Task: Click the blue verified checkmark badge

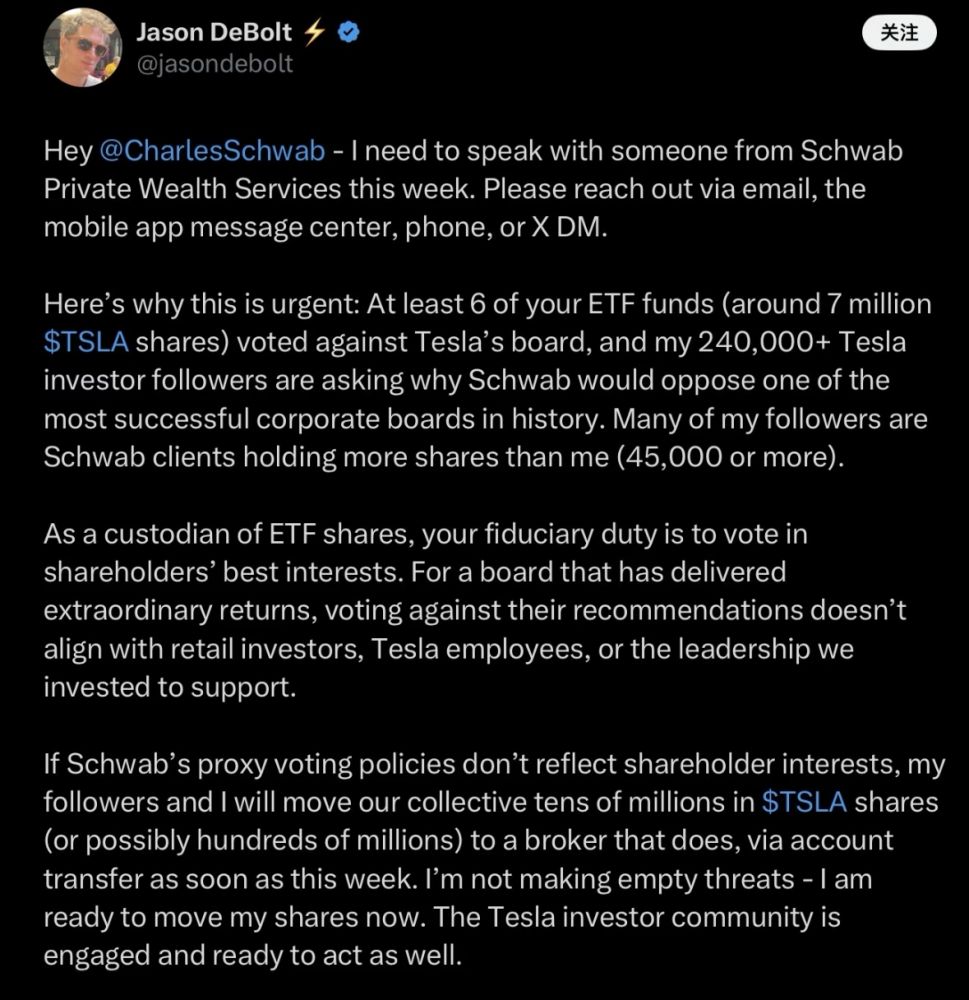Action: point(348,32)
